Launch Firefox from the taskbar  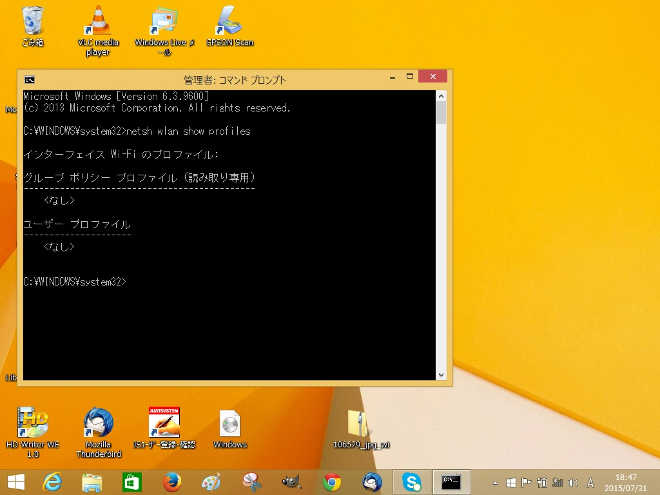coord(170,482)
